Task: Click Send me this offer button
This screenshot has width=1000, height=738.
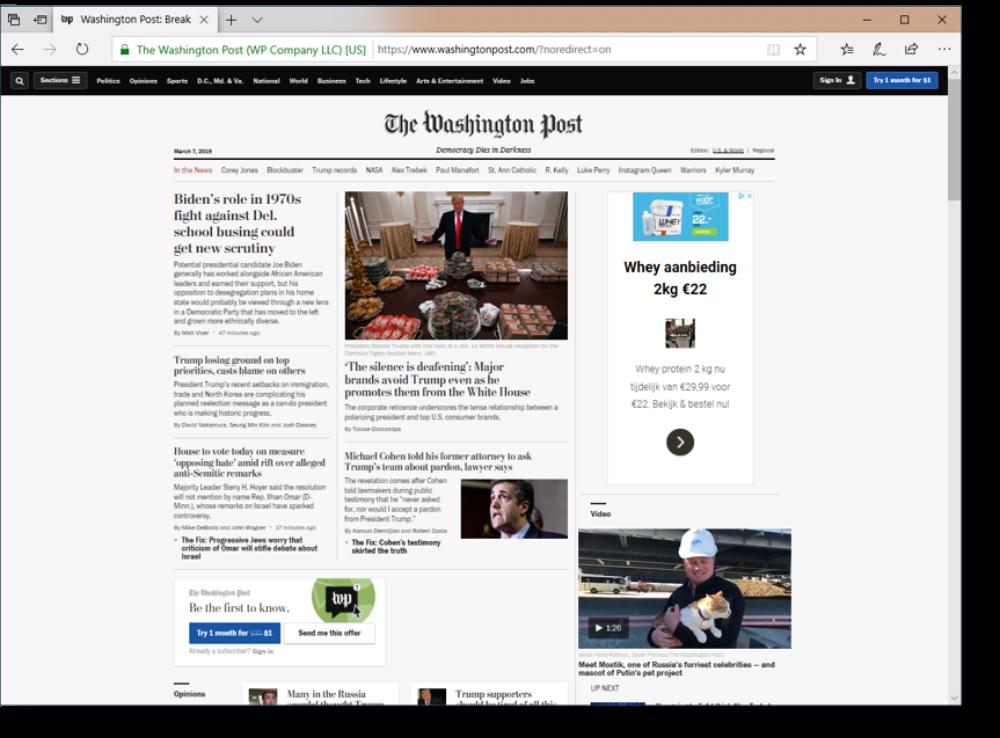Action: (329, 633)
